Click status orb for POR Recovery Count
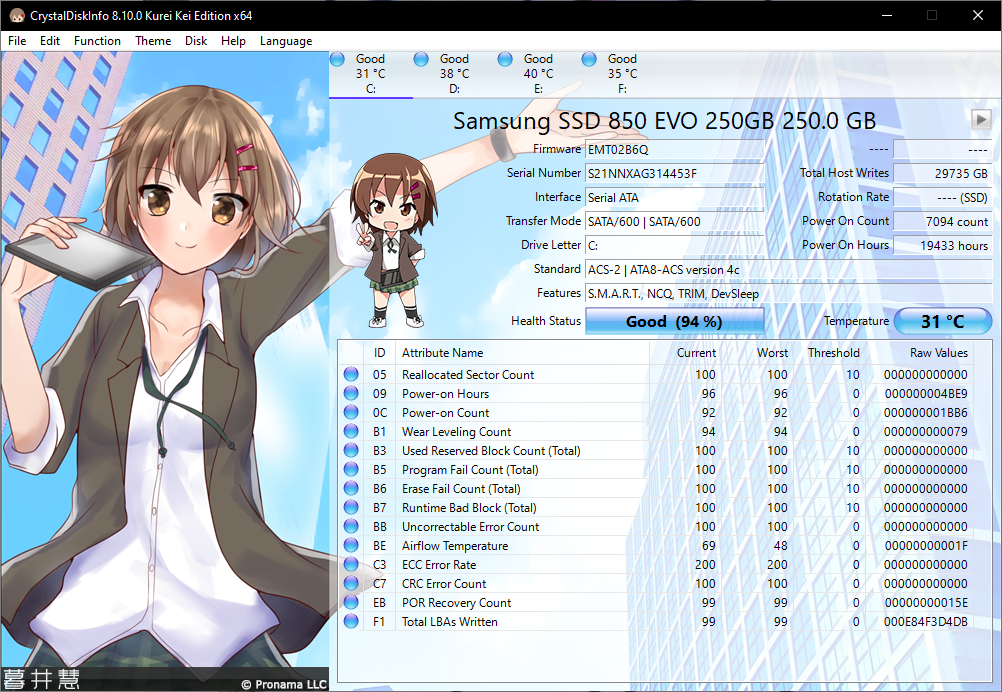 (351, 603)
